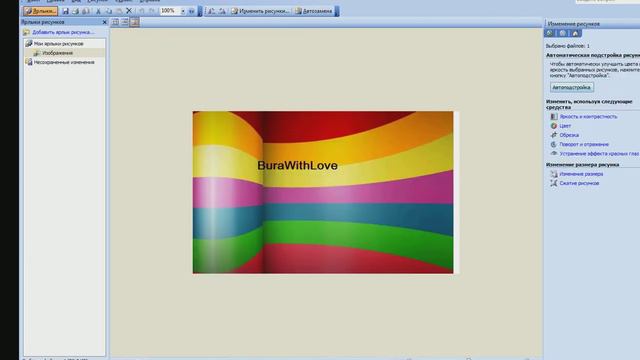The image size is (640, 360).
Task: Click the Home icon in the Изменение рисунков task pane
Action: (x=575, y=33)
